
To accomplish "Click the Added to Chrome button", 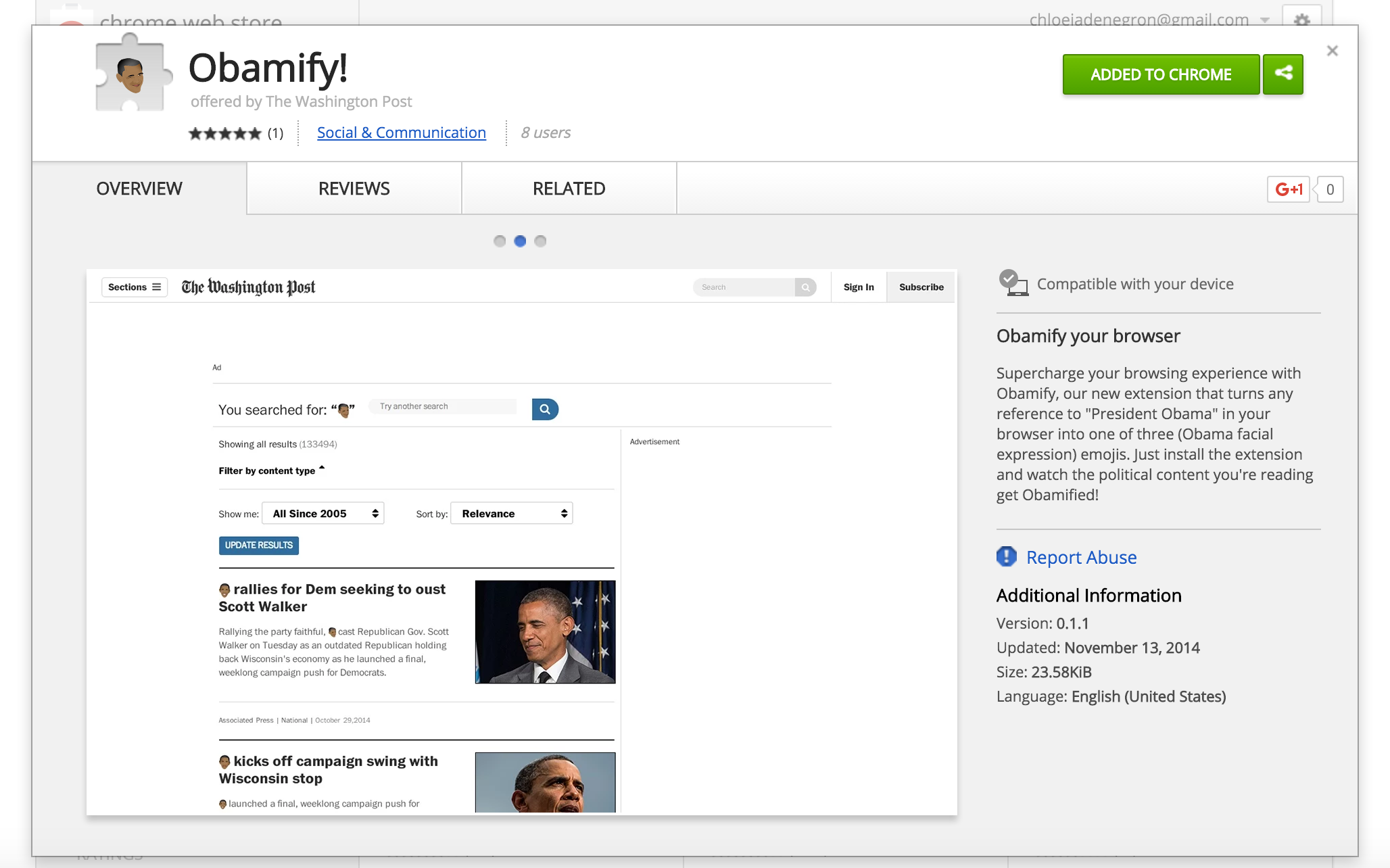I will pos(1161,74).
